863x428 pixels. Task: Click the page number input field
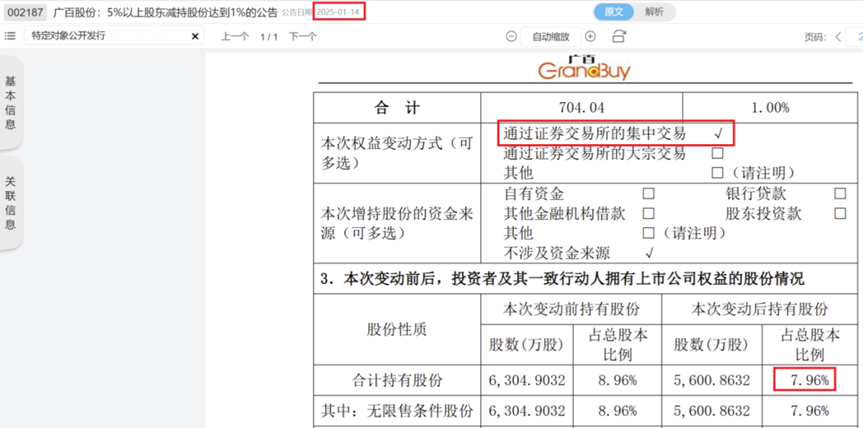pyautogui.click(x=856, y=36)
